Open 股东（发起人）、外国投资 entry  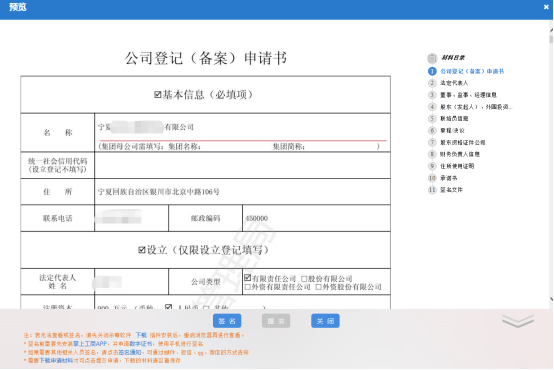coord(476,107)
